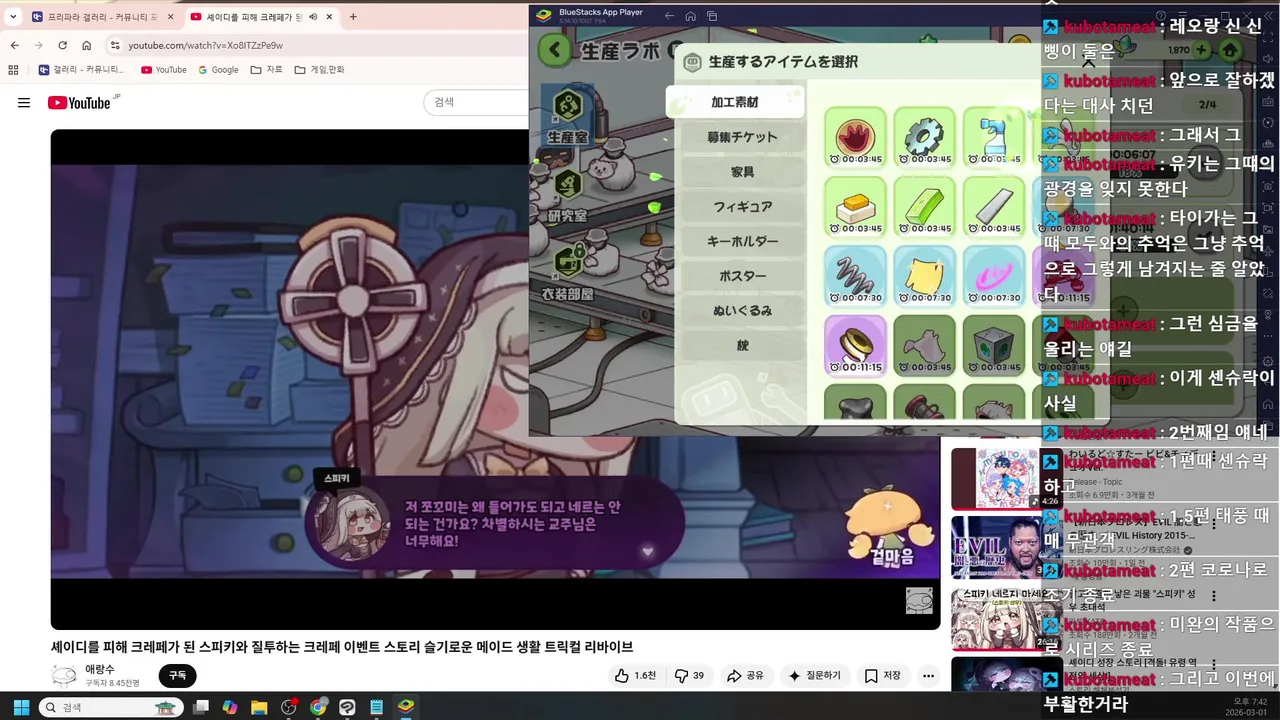Image resolution: width=1280 pixels, height=720 pixels.
Task: Click the green back arrow in 生産ラボ
Action: click(555, 50)
